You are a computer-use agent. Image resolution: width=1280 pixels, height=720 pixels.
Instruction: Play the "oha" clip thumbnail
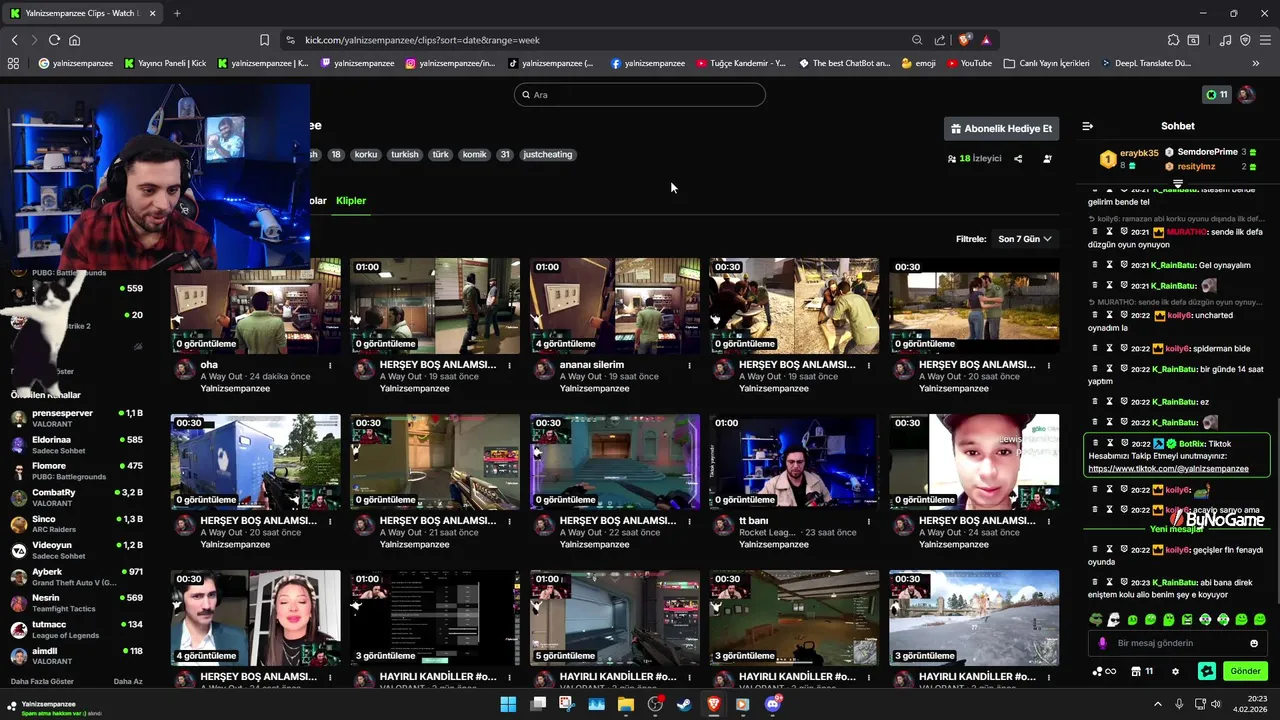(255, 305)
